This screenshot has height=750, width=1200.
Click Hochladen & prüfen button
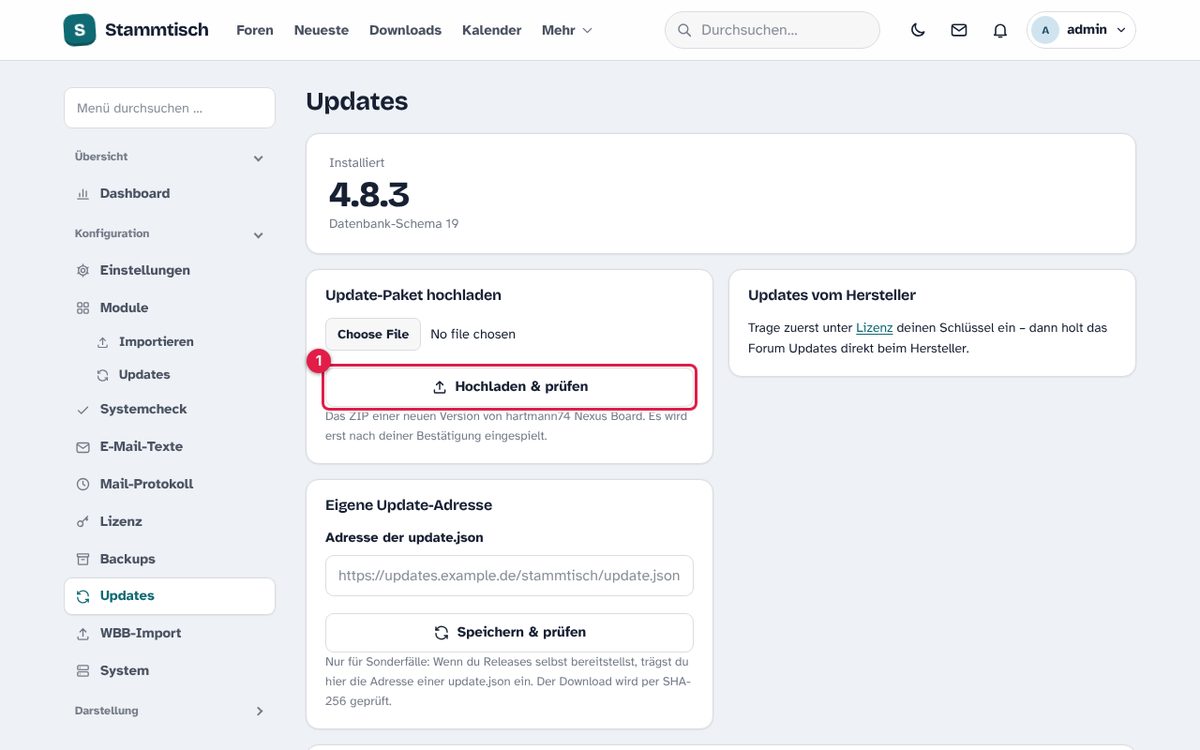[x=509, y=387]
